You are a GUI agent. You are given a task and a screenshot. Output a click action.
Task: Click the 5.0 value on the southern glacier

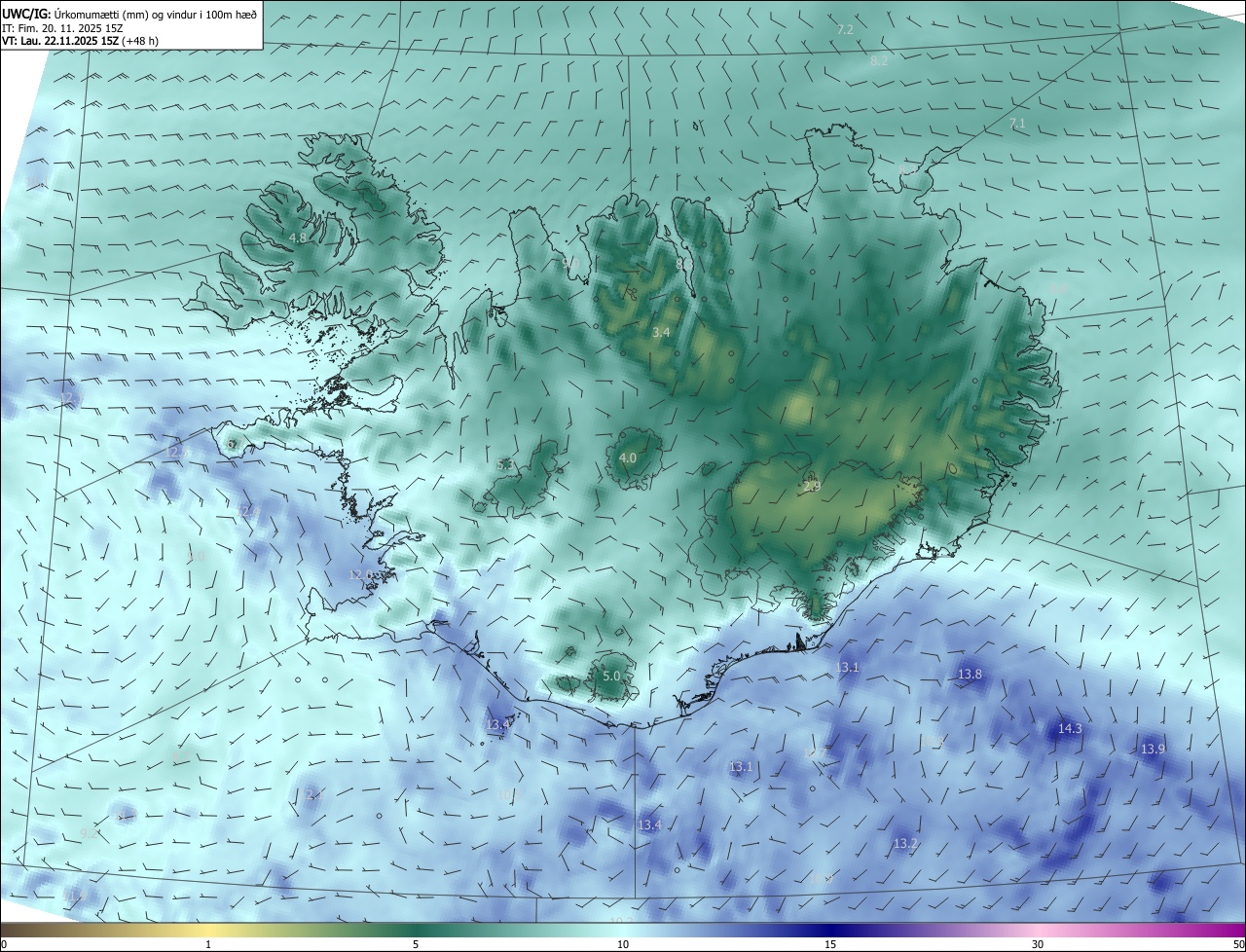(611, 676)
